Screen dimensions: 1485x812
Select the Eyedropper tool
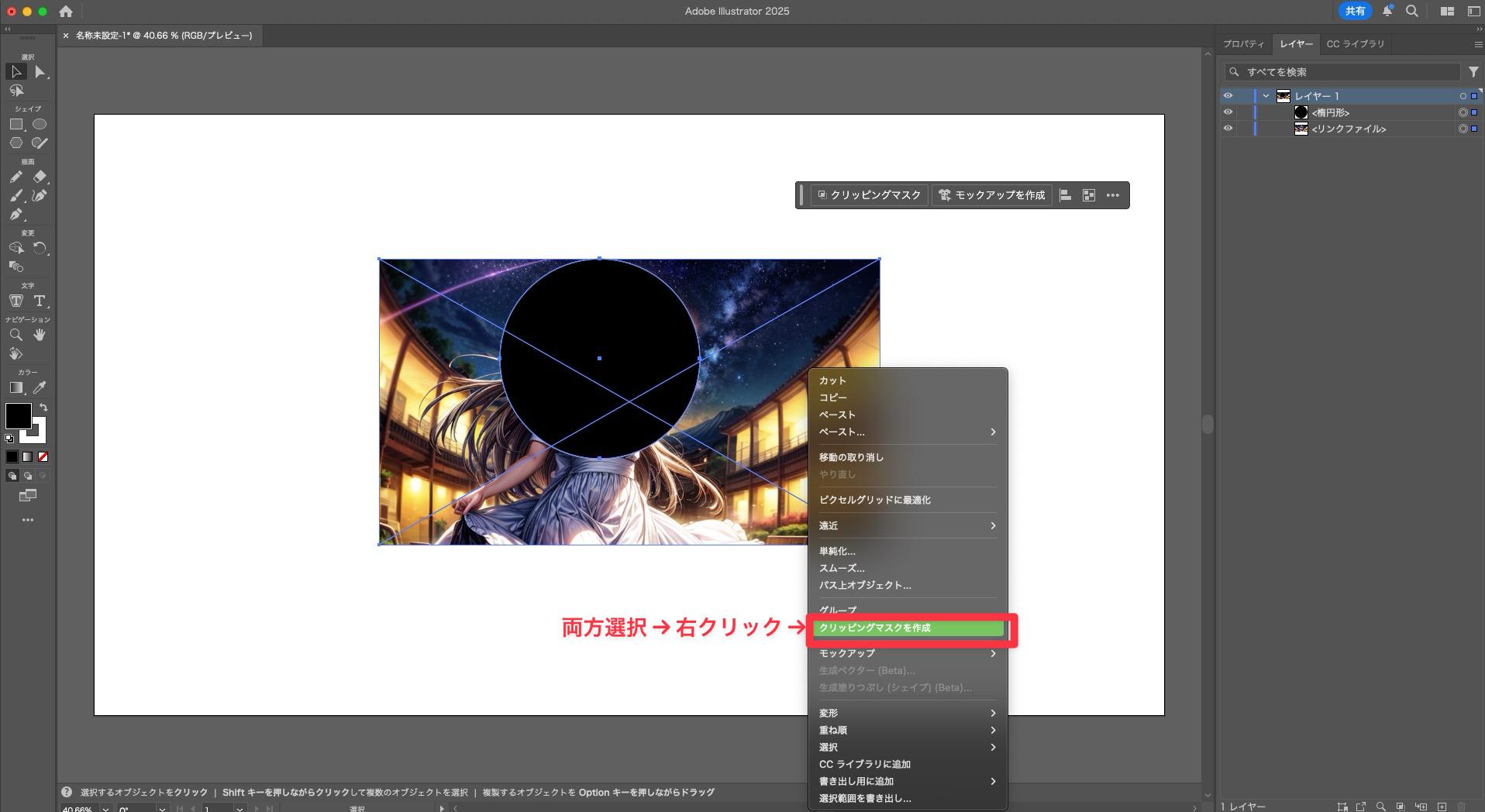coord(40,387)
